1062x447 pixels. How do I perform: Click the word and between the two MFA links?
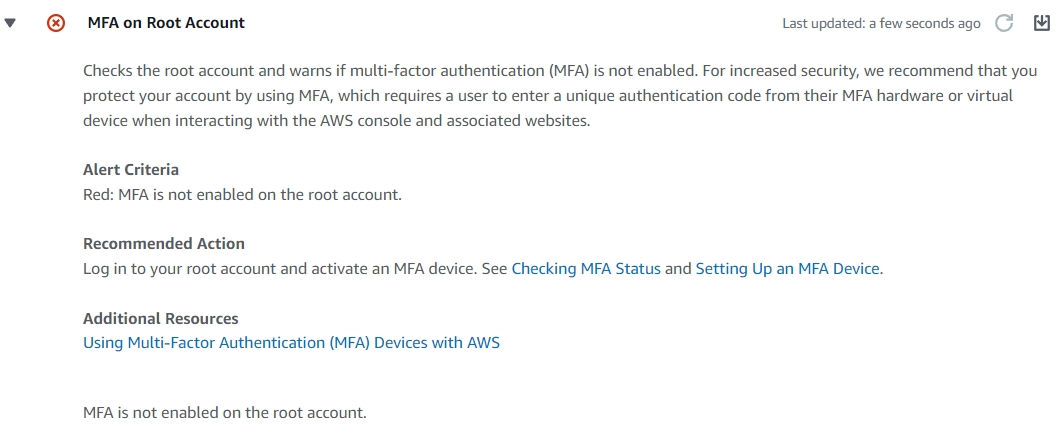point(678,269)
